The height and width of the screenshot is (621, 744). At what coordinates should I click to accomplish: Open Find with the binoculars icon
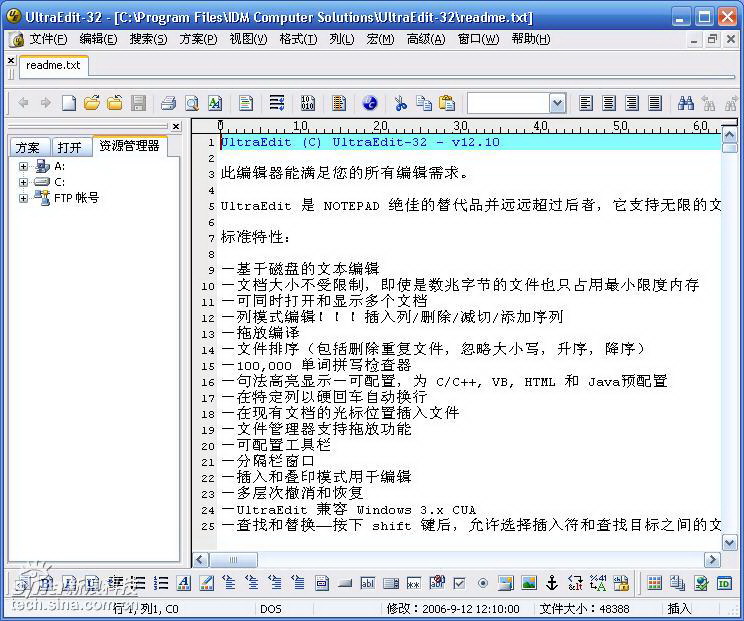pyautogui.click(x=686, y=103)
